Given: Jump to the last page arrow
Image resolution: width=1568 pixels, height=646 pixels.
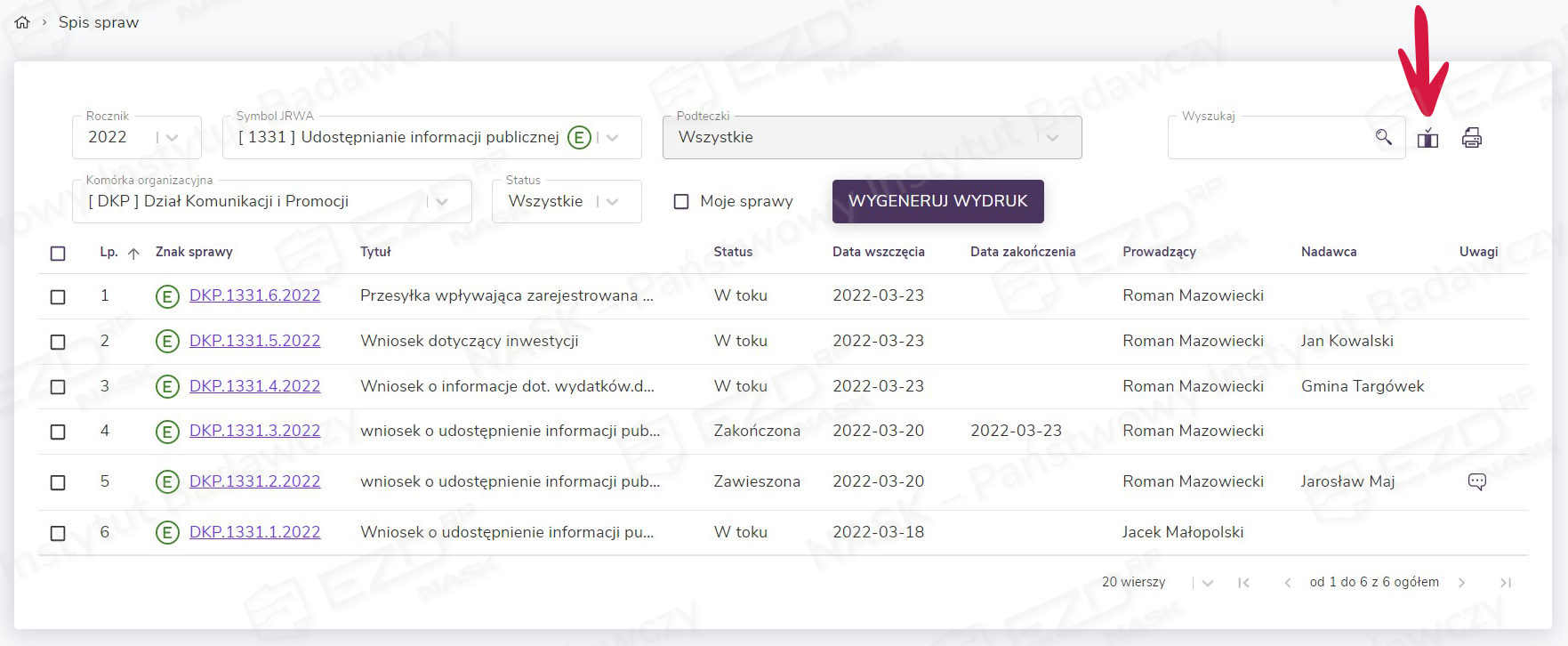Looking at the screenshot, I should [1505, 583].
